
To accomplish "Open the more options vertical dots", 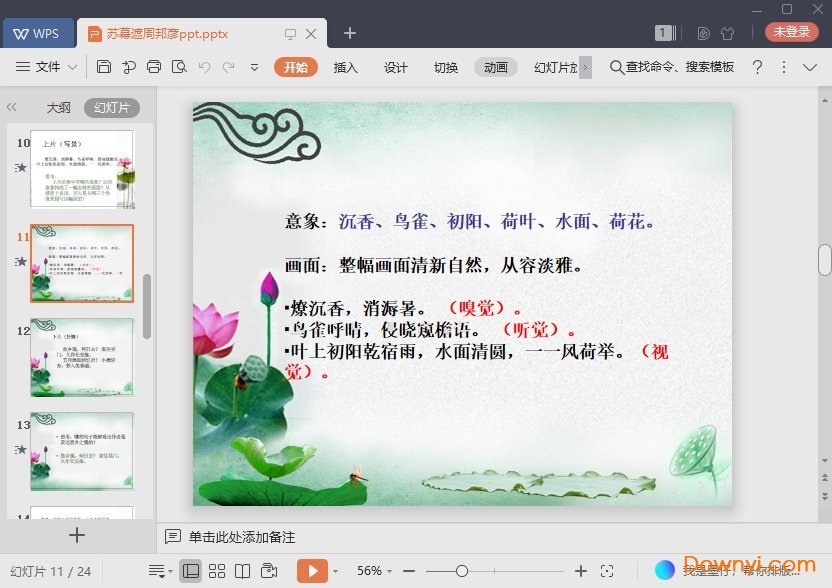I will point(784,67).
